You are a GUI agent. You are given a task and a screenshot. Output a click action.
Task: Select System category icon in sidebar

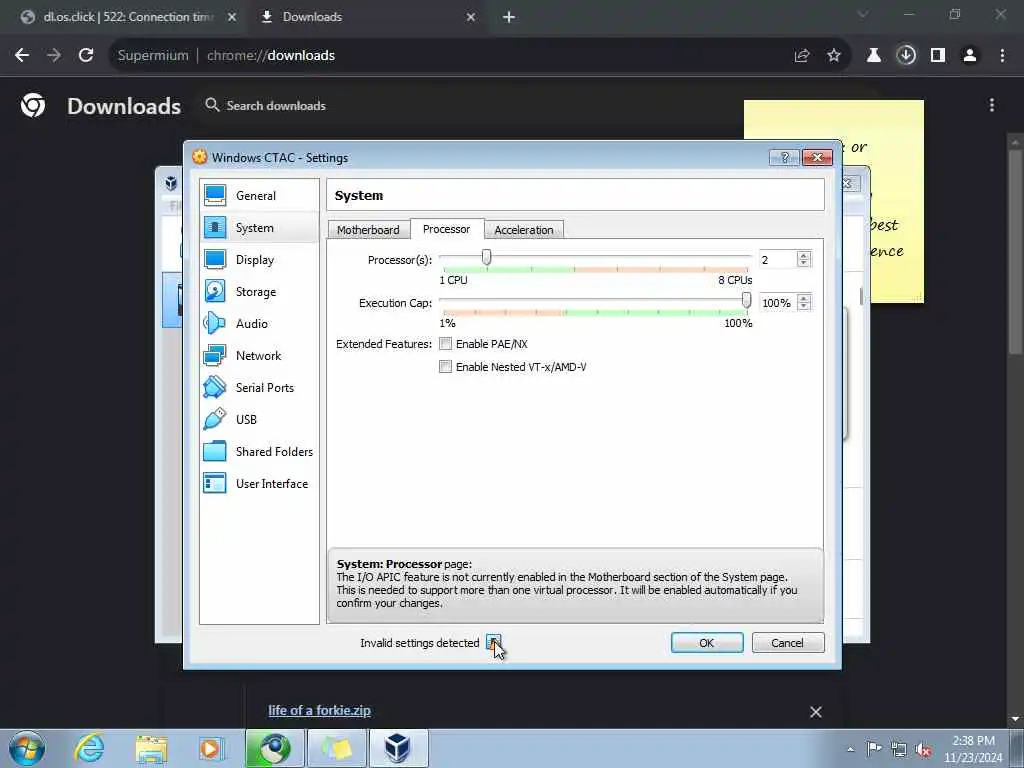tap(215, 227)
